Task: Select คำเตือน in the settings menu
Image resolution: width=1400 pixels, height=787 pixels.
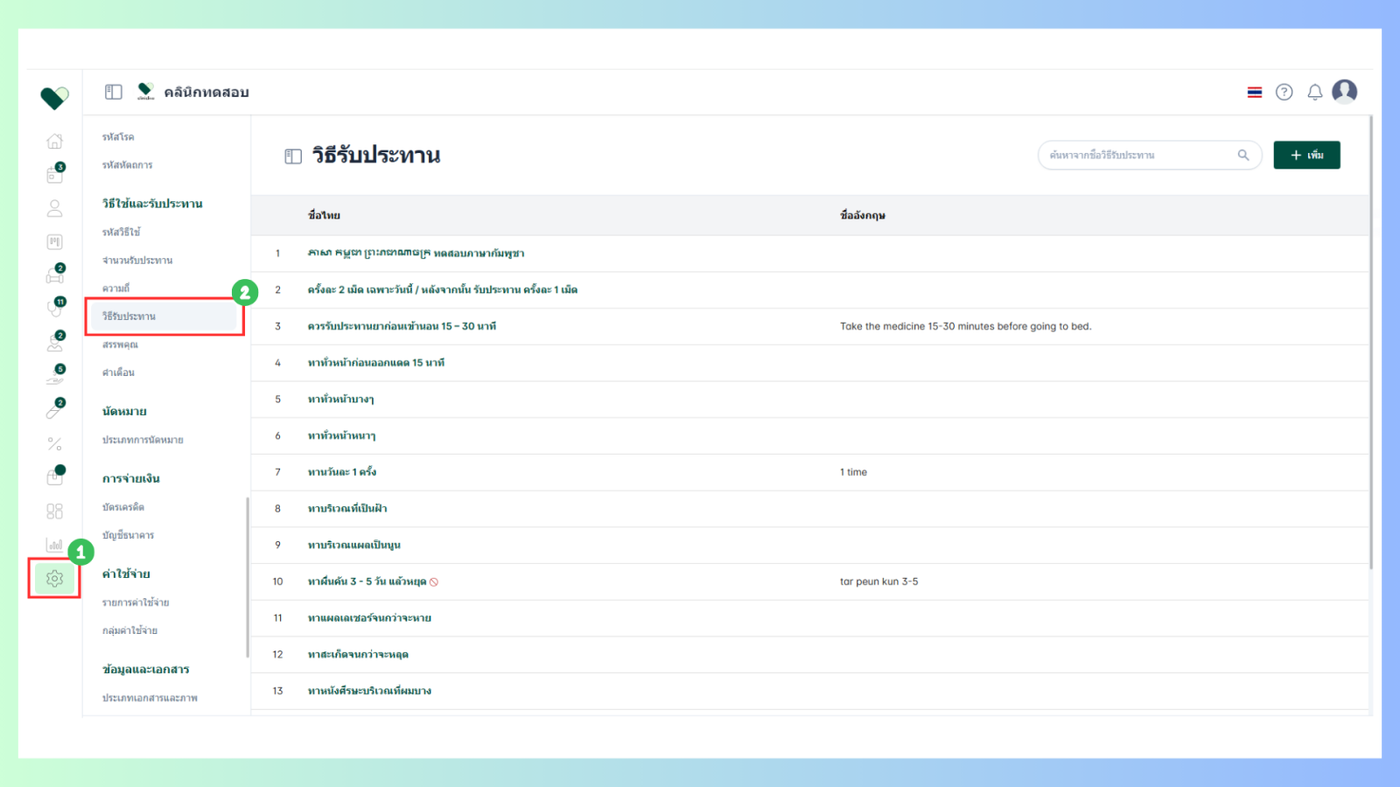Action: pos(118,372)
